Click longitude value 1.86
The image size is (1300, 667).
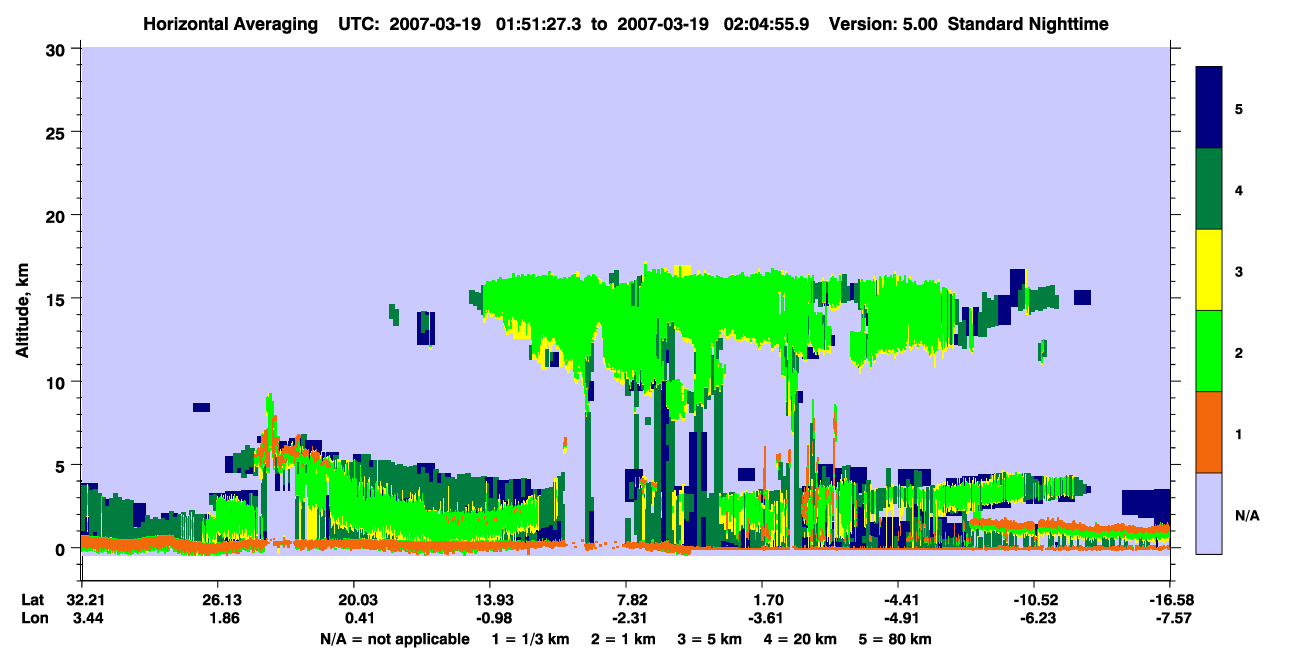(x=226, y=619)
